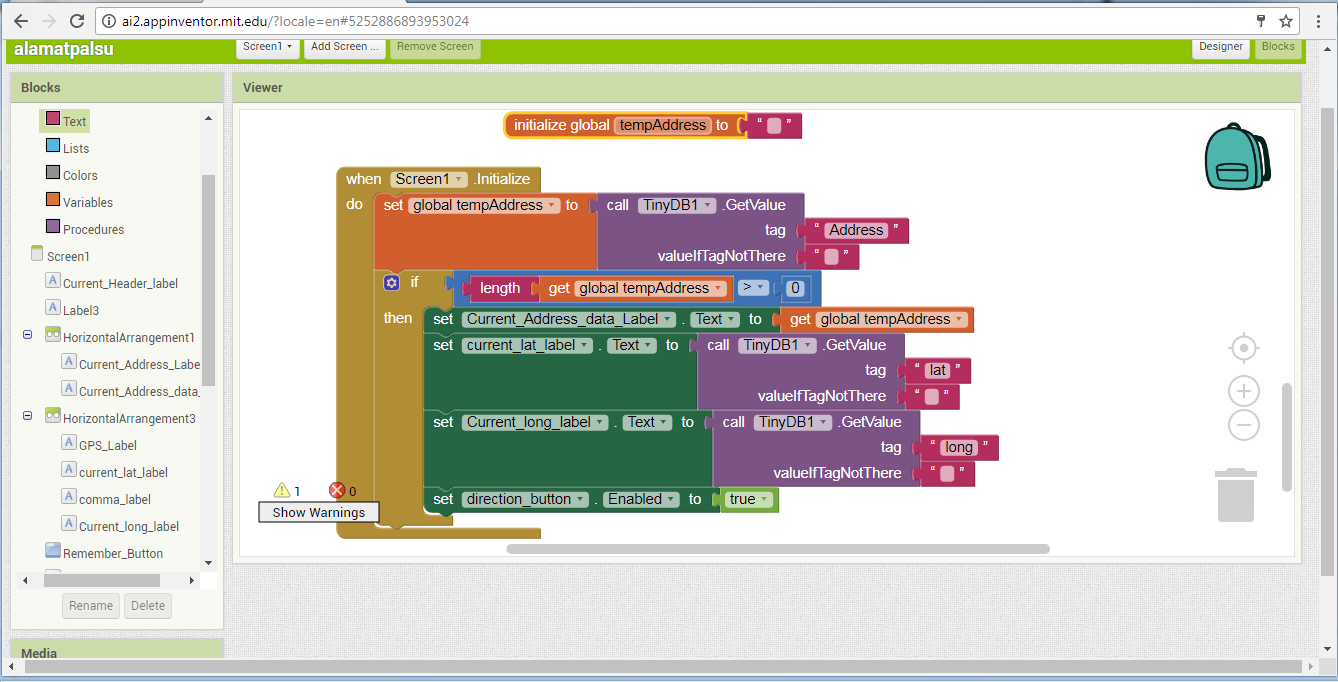
Task: Switch to the Blocks view
Action: [x=1278, y=46]
